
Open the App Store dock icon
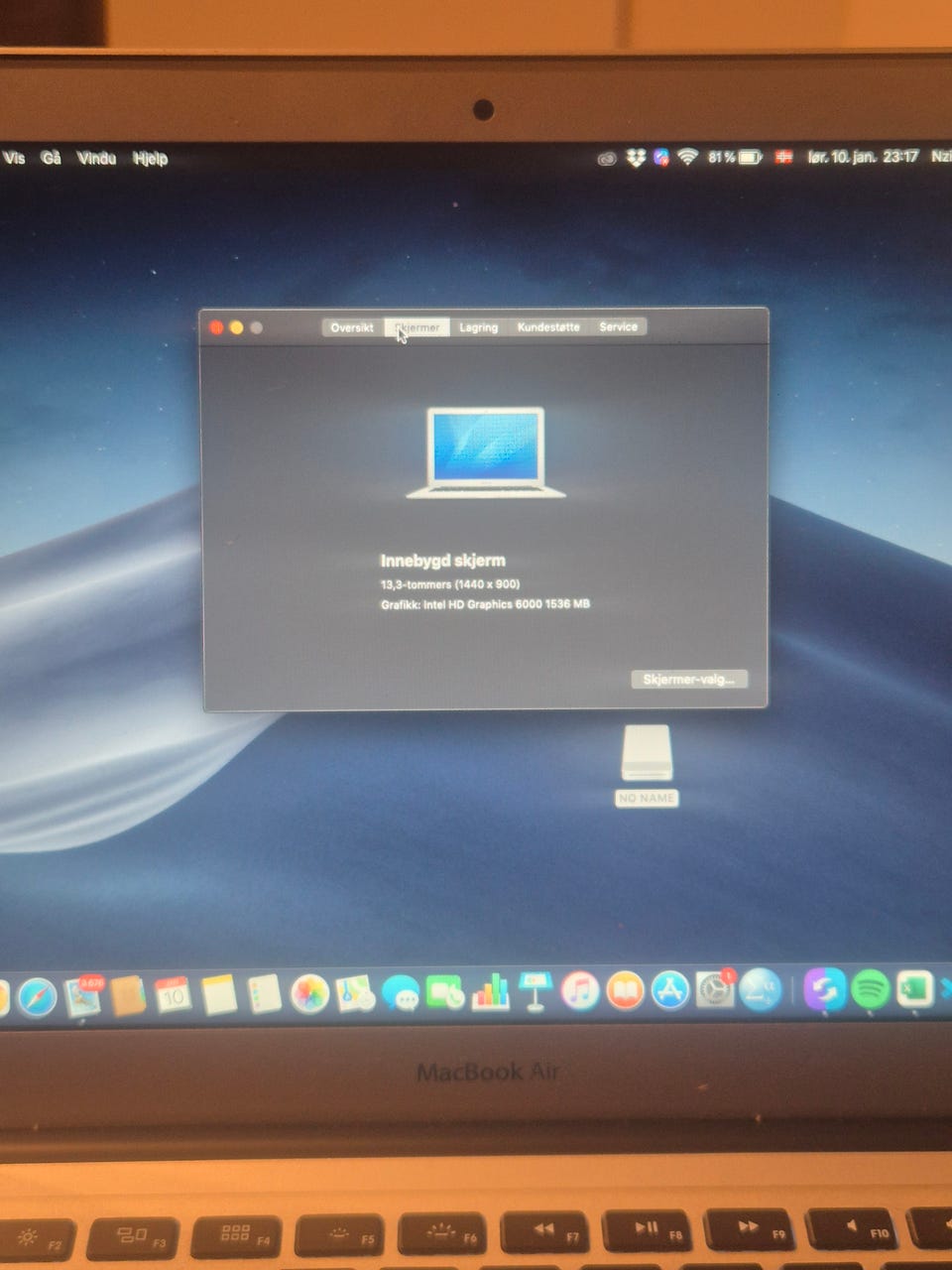[x=670, y=990]
